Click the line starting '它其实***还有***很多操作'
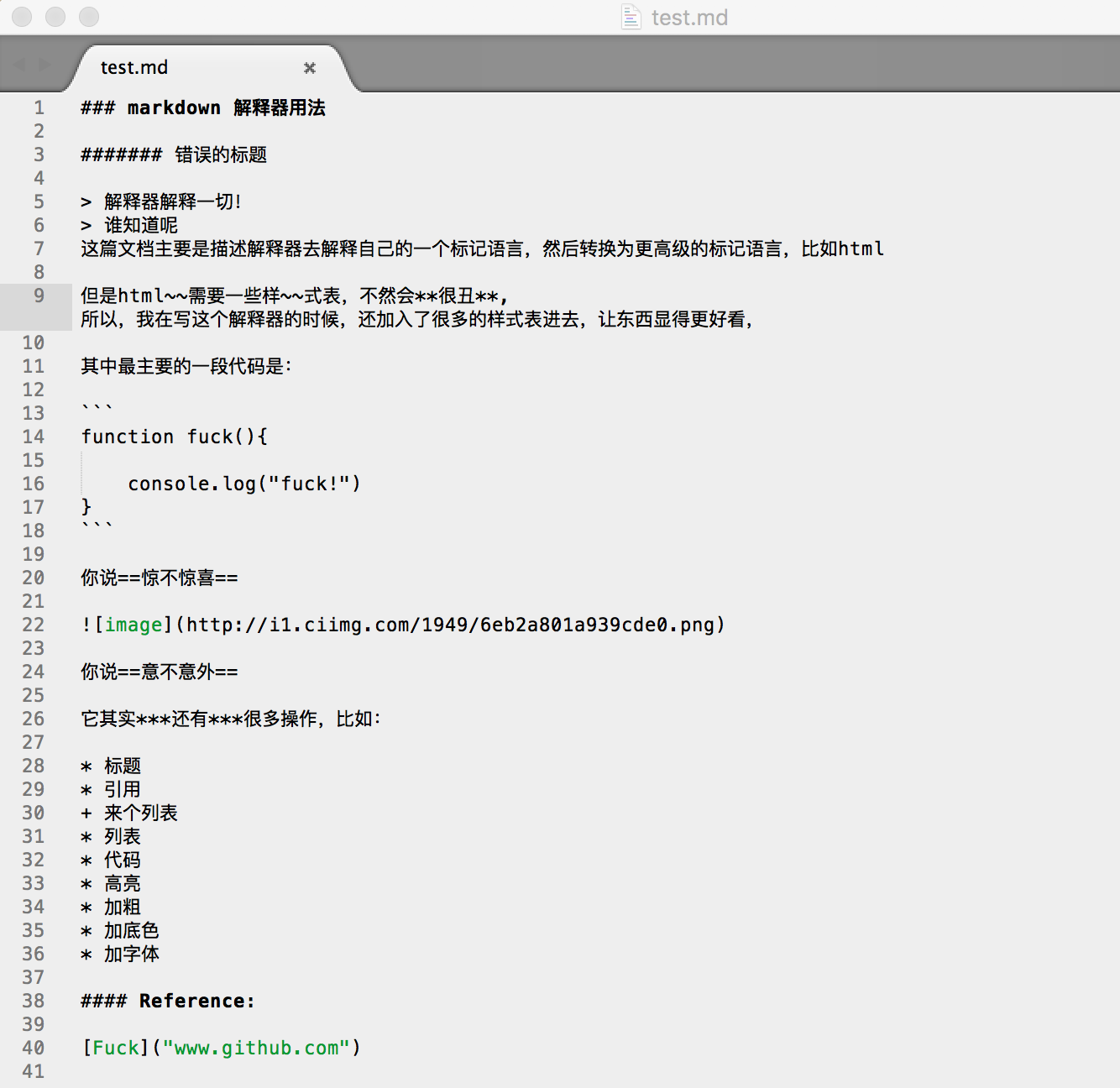 coord(231,719)
